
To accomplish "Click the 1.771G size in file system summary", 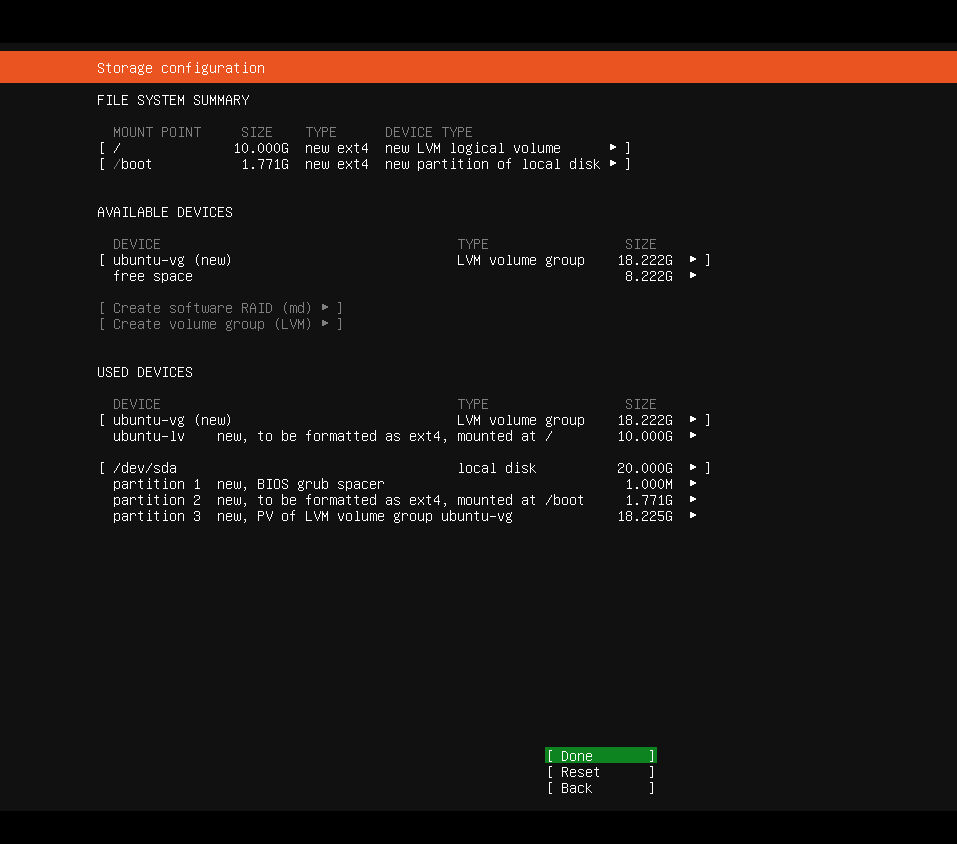I will click(265, 164).
